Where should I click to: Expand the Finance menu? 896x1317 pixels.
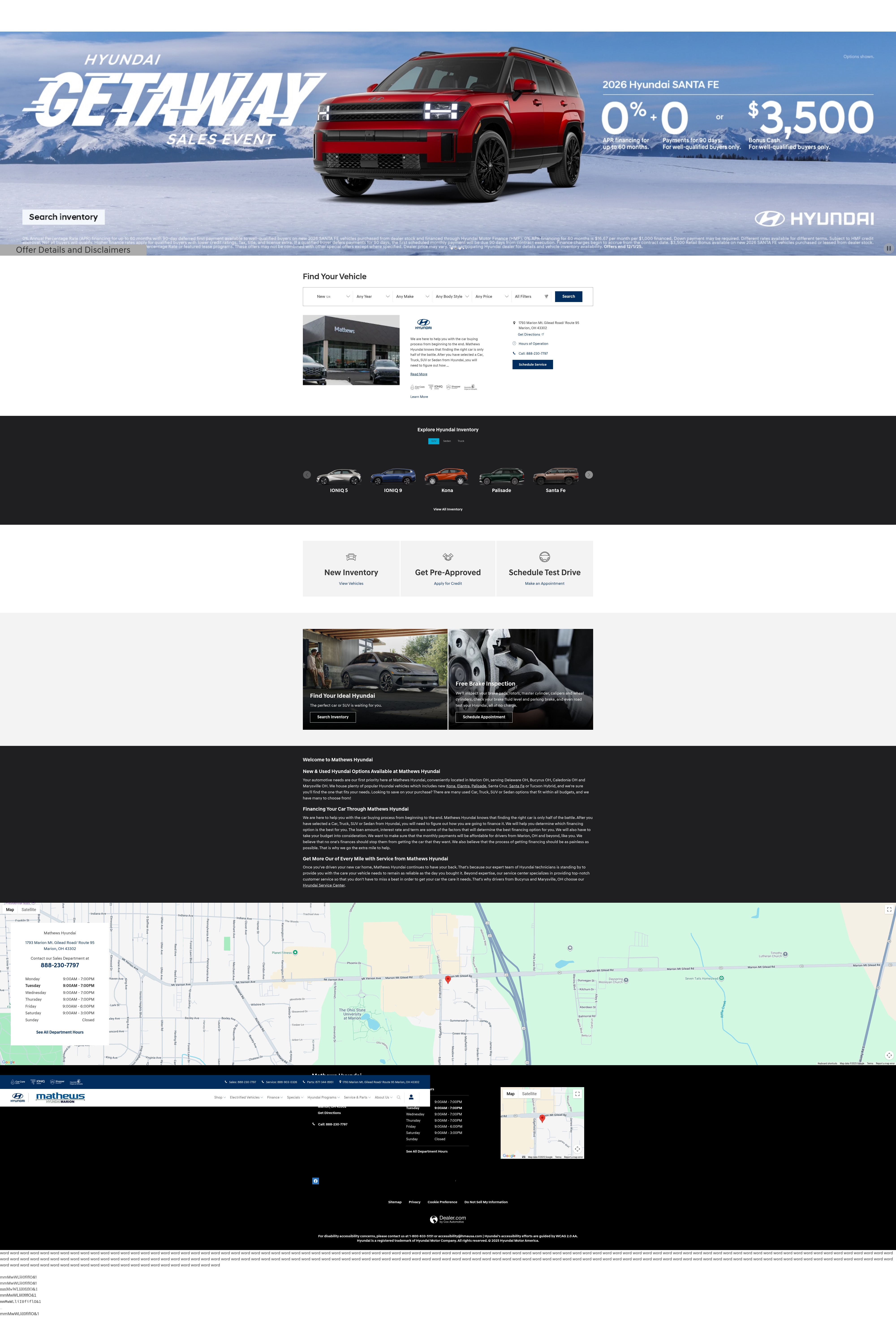point(275,1098)
